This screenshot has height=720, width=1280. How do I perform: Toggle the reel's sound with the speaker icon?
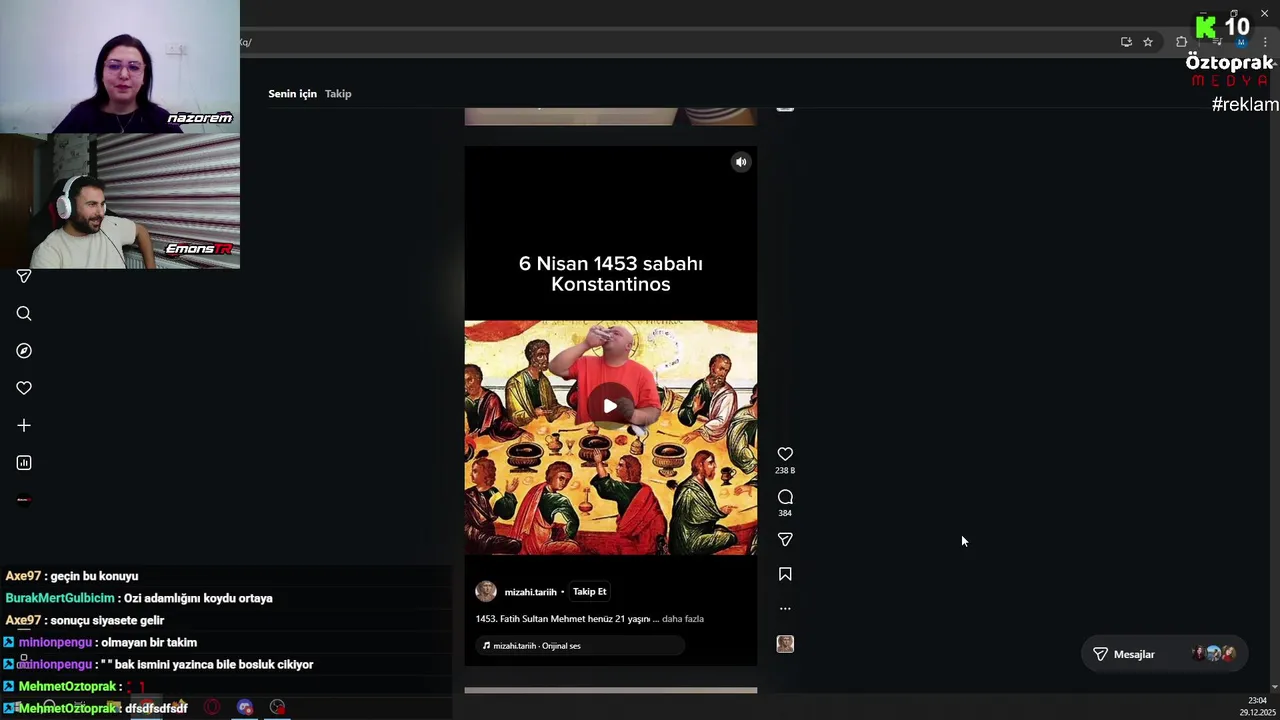point(741,162)
